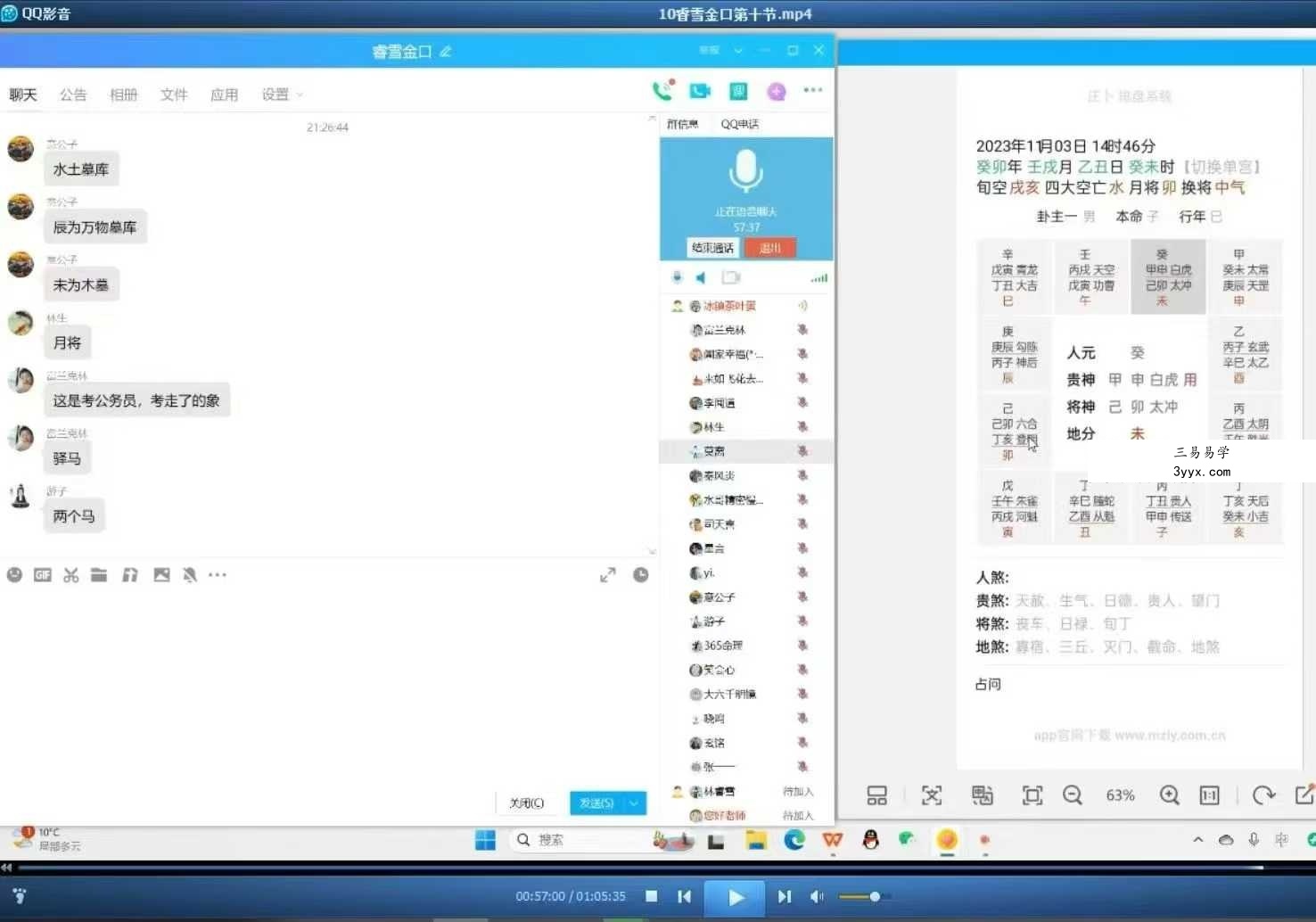Open the GIF picker

point(43,575)
